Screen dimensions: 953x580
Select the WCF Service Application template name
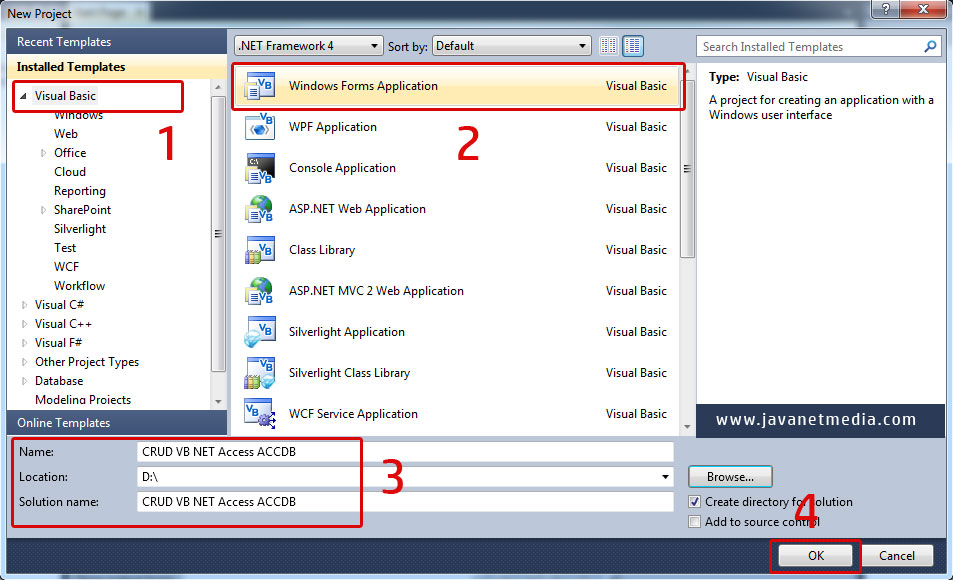click(353, 414)
